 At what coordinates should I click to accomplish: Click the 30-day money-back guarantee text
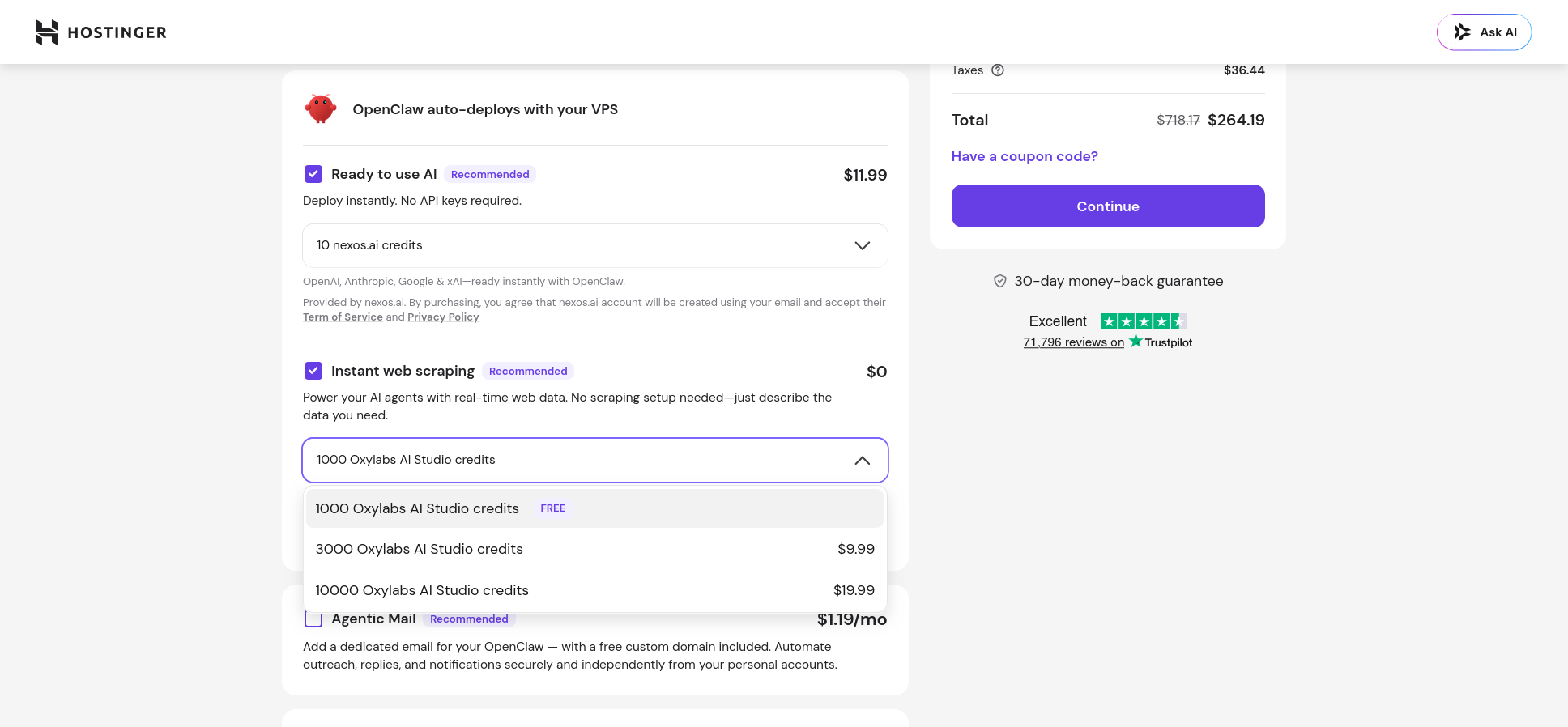point(1118,281)
